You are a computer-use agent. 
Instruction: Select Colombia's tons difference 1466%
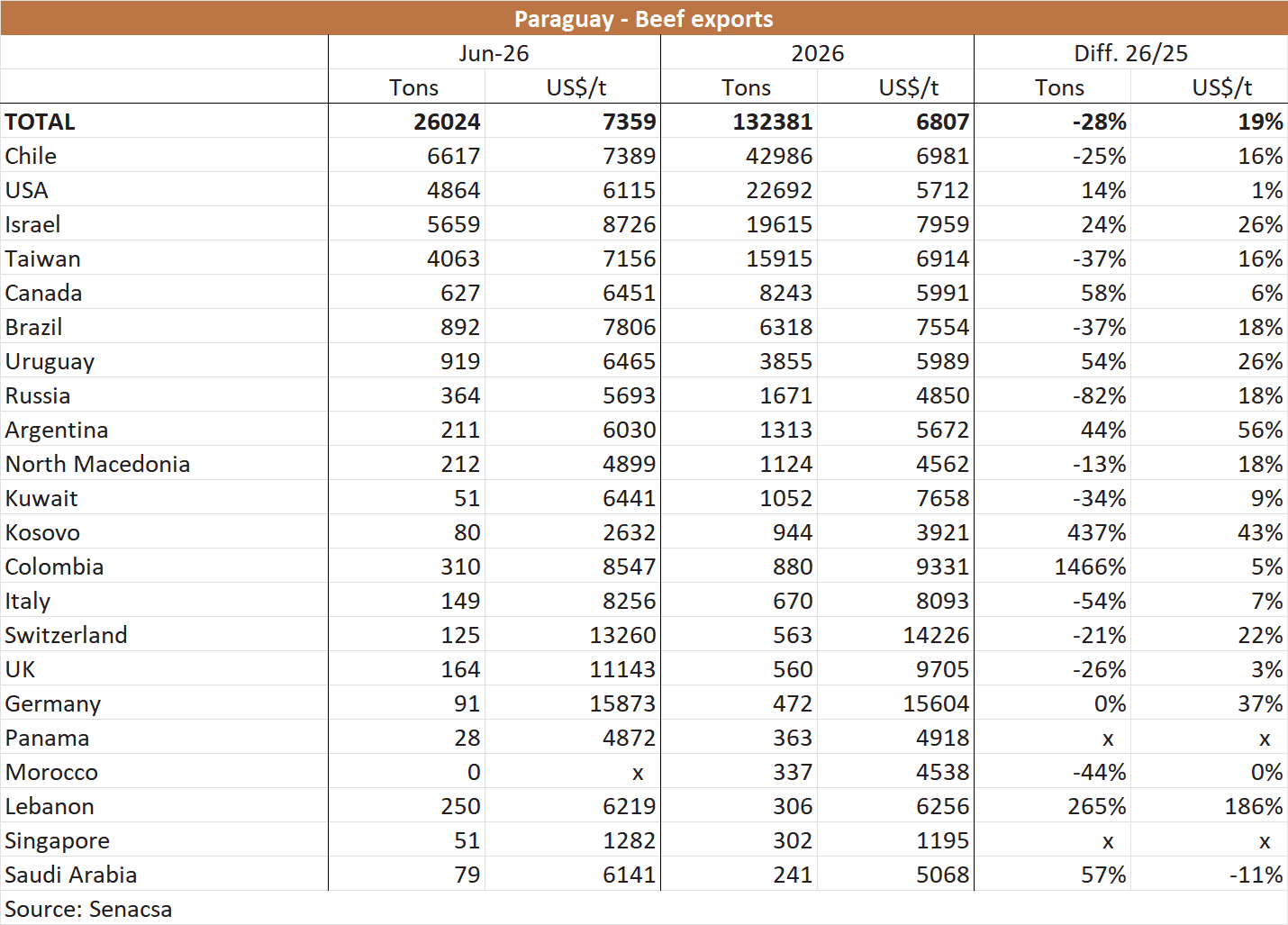(x=1090, y=567)
